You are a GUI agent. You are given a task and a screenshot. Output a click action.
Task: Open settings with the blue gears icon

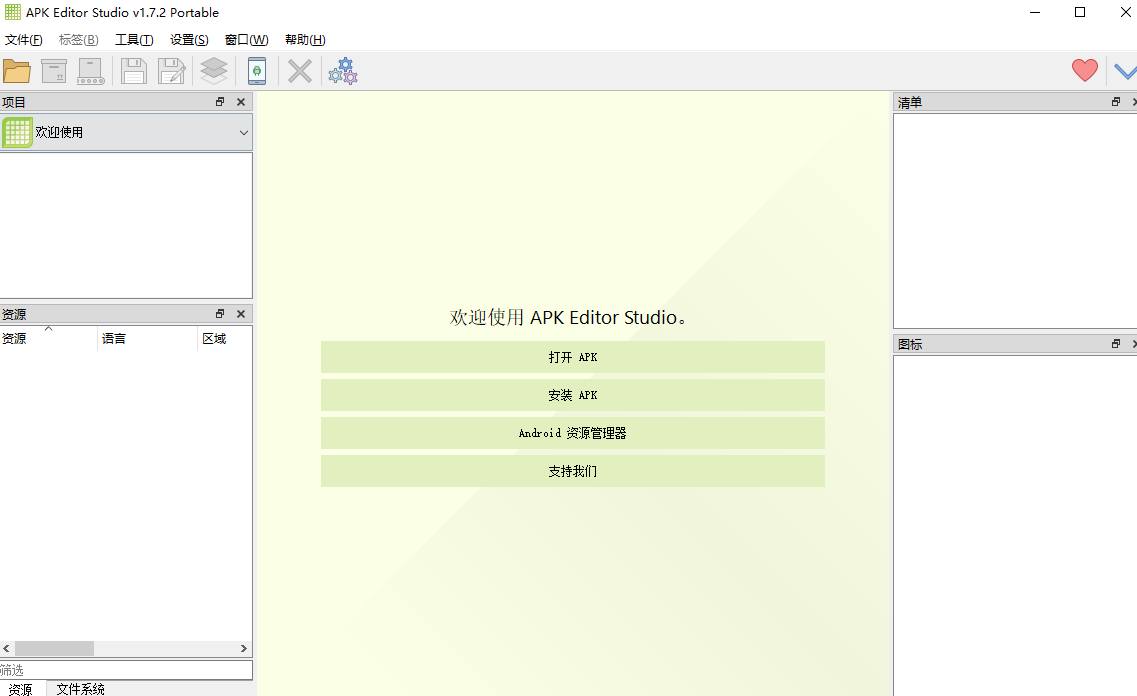pos(343,71)
